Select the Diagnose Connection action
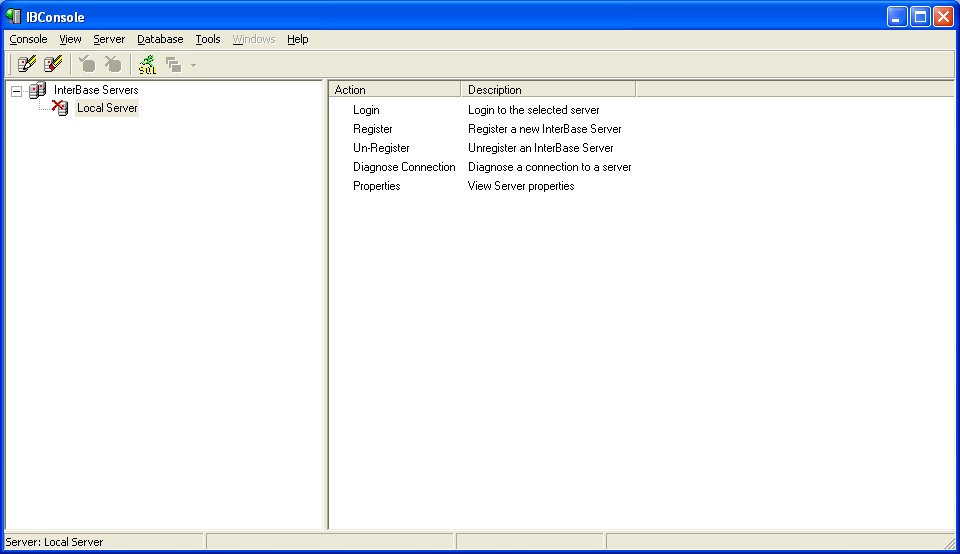 click(404, 167)
